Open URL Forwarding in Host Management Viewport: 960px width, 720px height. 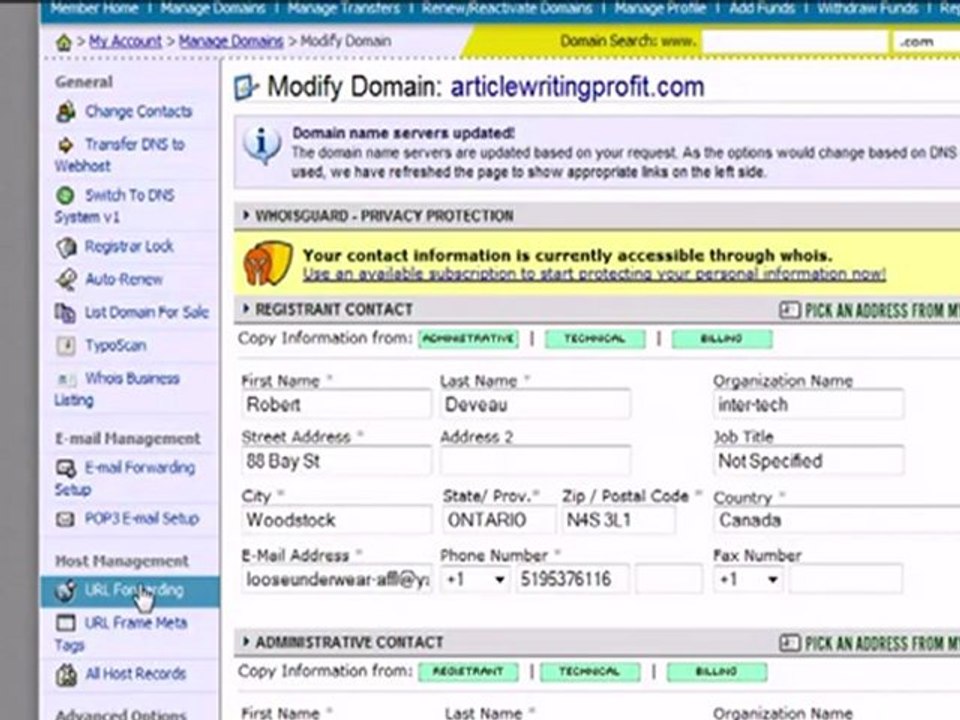click(x=130, y=591)
